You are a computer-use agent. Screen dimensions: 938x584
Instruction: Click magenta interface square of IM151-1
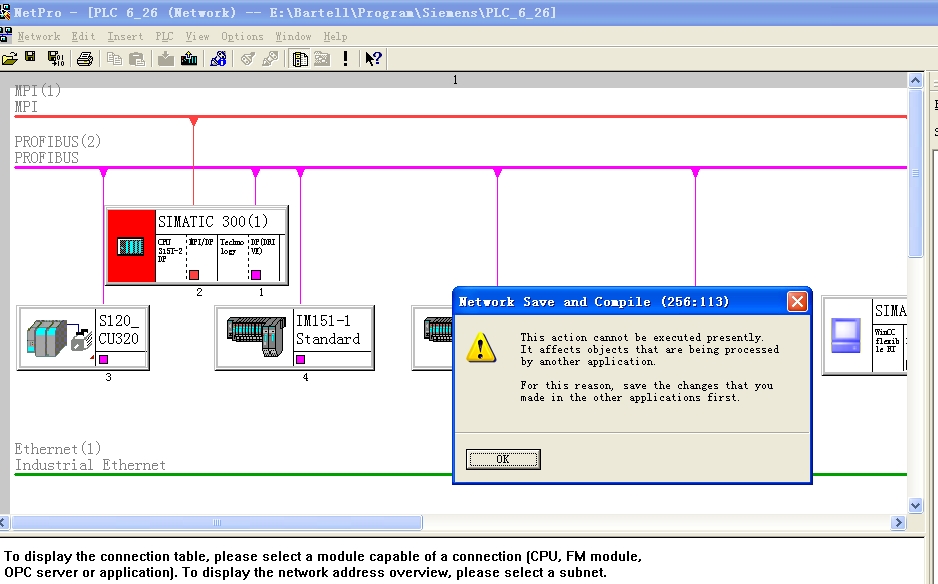pyautogui.click(x=300, y=359)
